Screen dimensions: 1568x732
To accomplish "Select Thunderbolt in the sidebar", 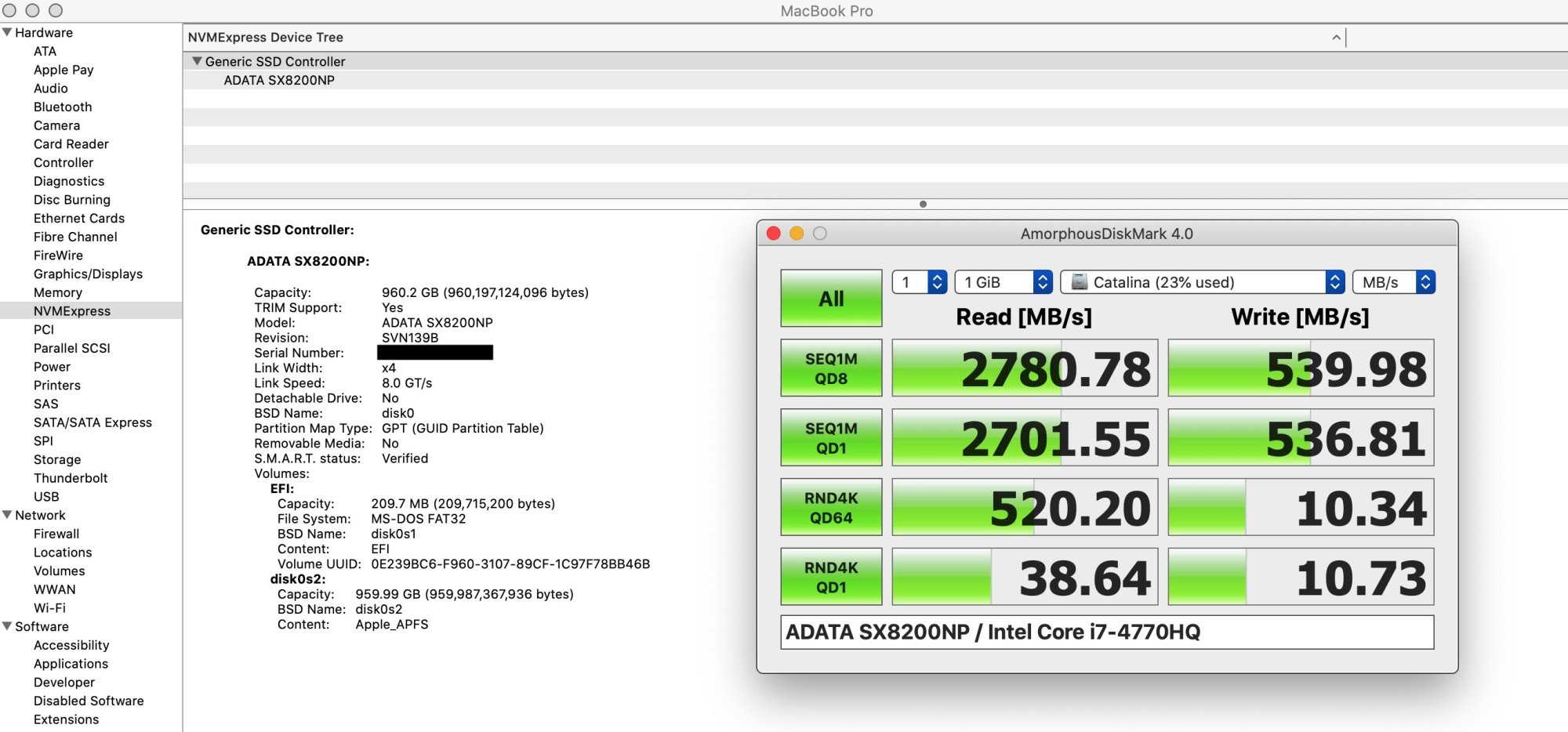I will 71,478.
